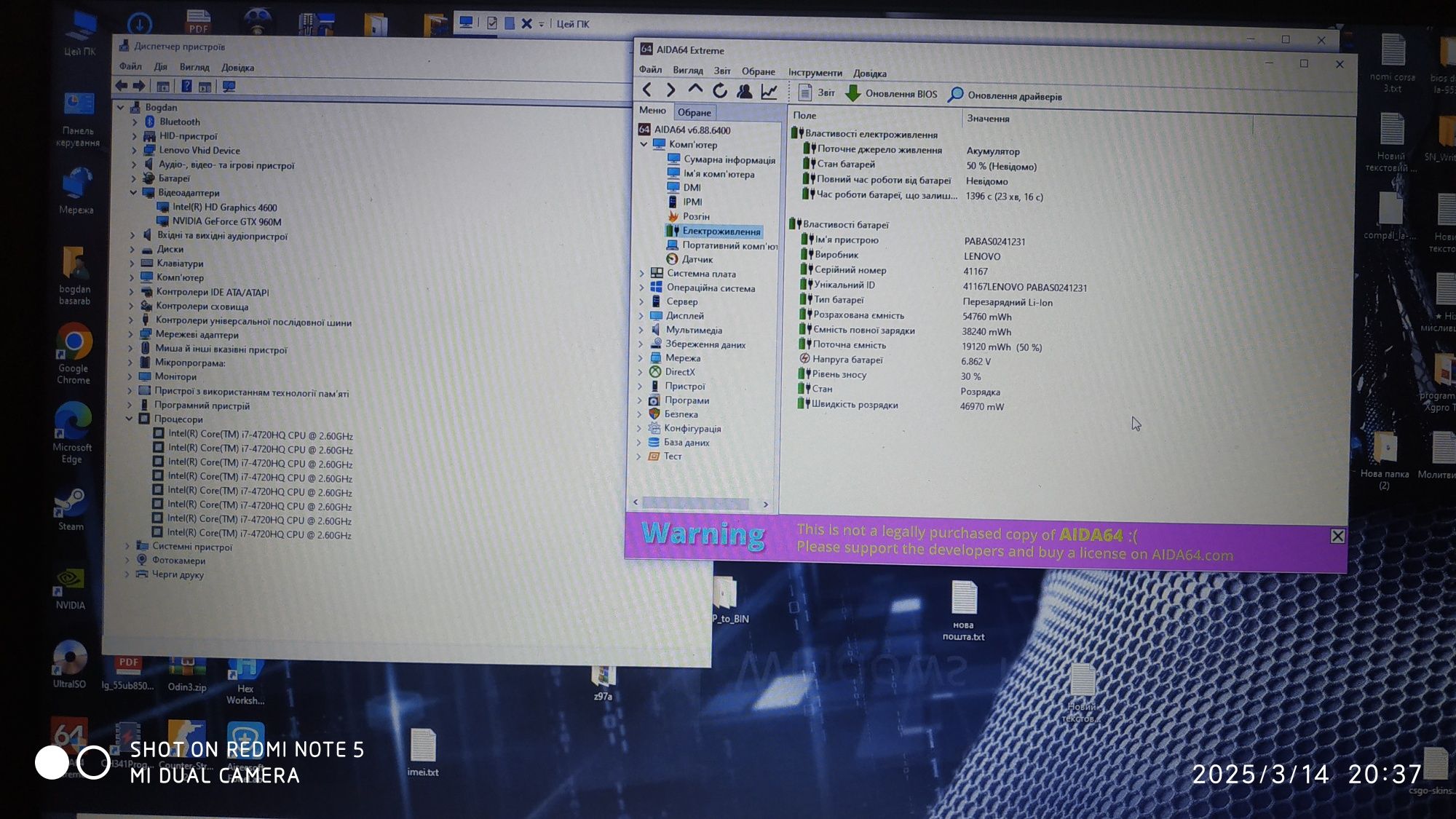Viewport: 1456px width, 819px height.
Task: Expand Bluetooth node in Device Manager
Action: 135,122
